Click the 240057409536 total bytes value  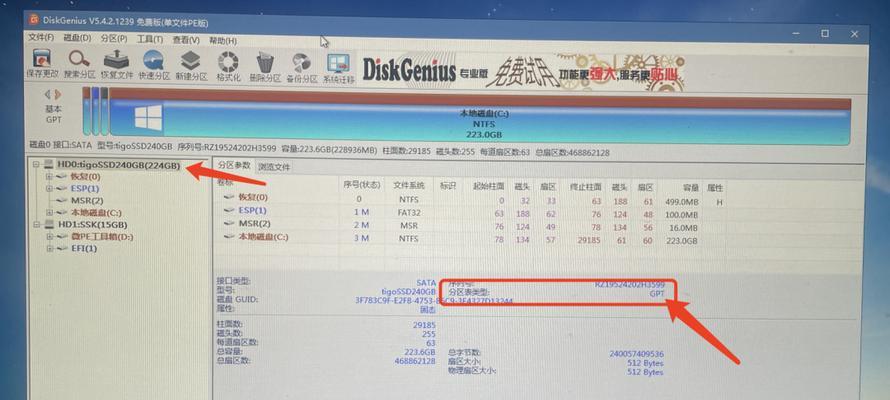636,353
